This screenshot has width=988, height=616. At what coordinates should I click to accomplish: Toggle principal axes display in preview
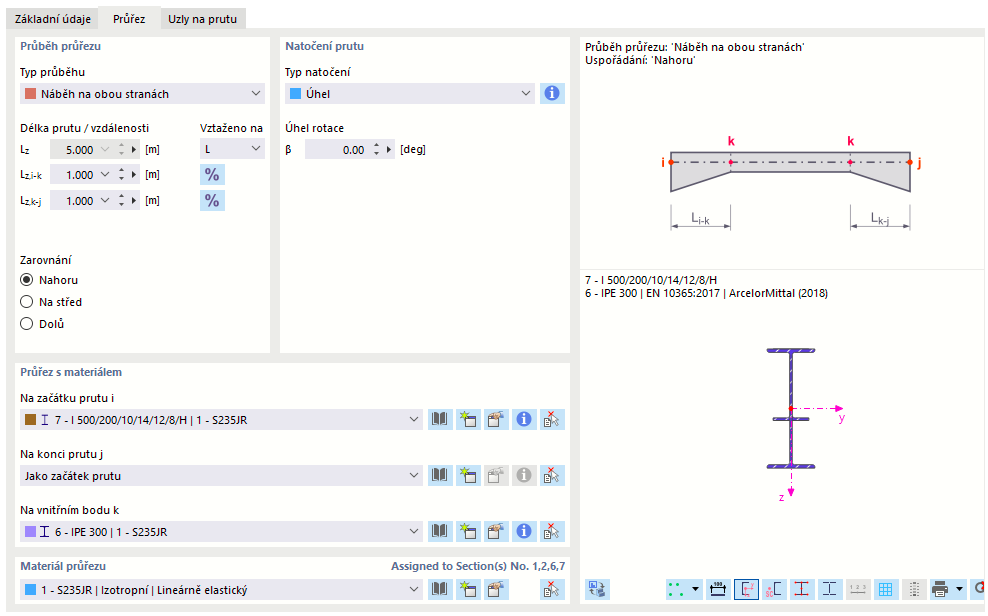[x=746, y=590]
